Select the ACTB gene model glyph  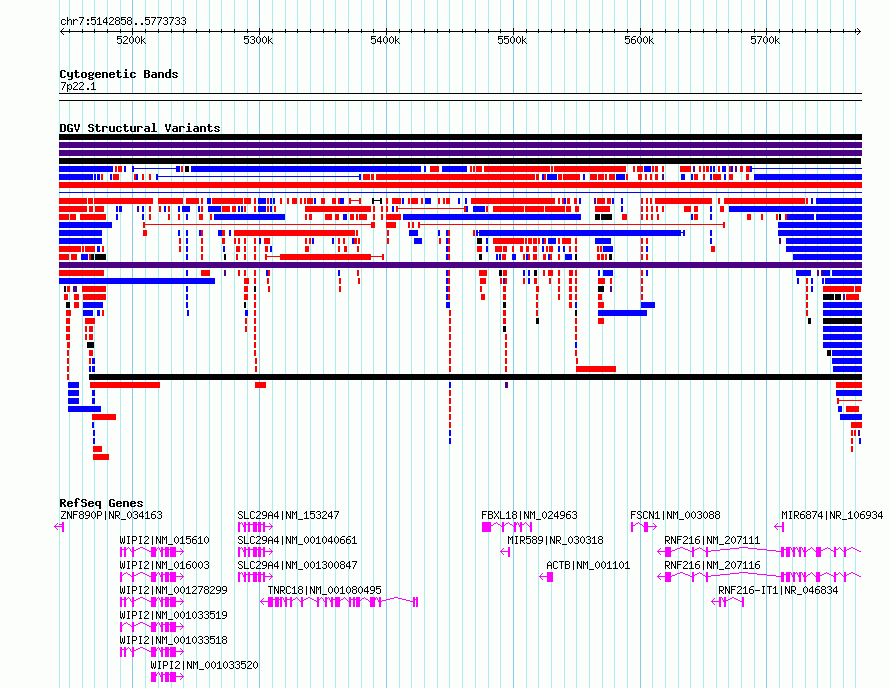[x=546, y=577]
